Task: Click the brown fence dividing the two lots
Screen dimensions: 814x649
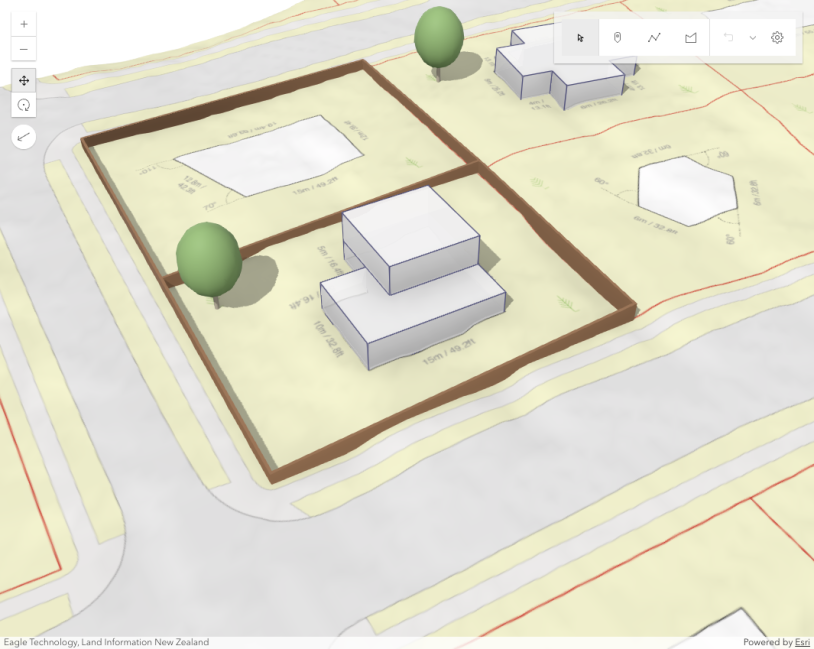Action: (320, 223)
